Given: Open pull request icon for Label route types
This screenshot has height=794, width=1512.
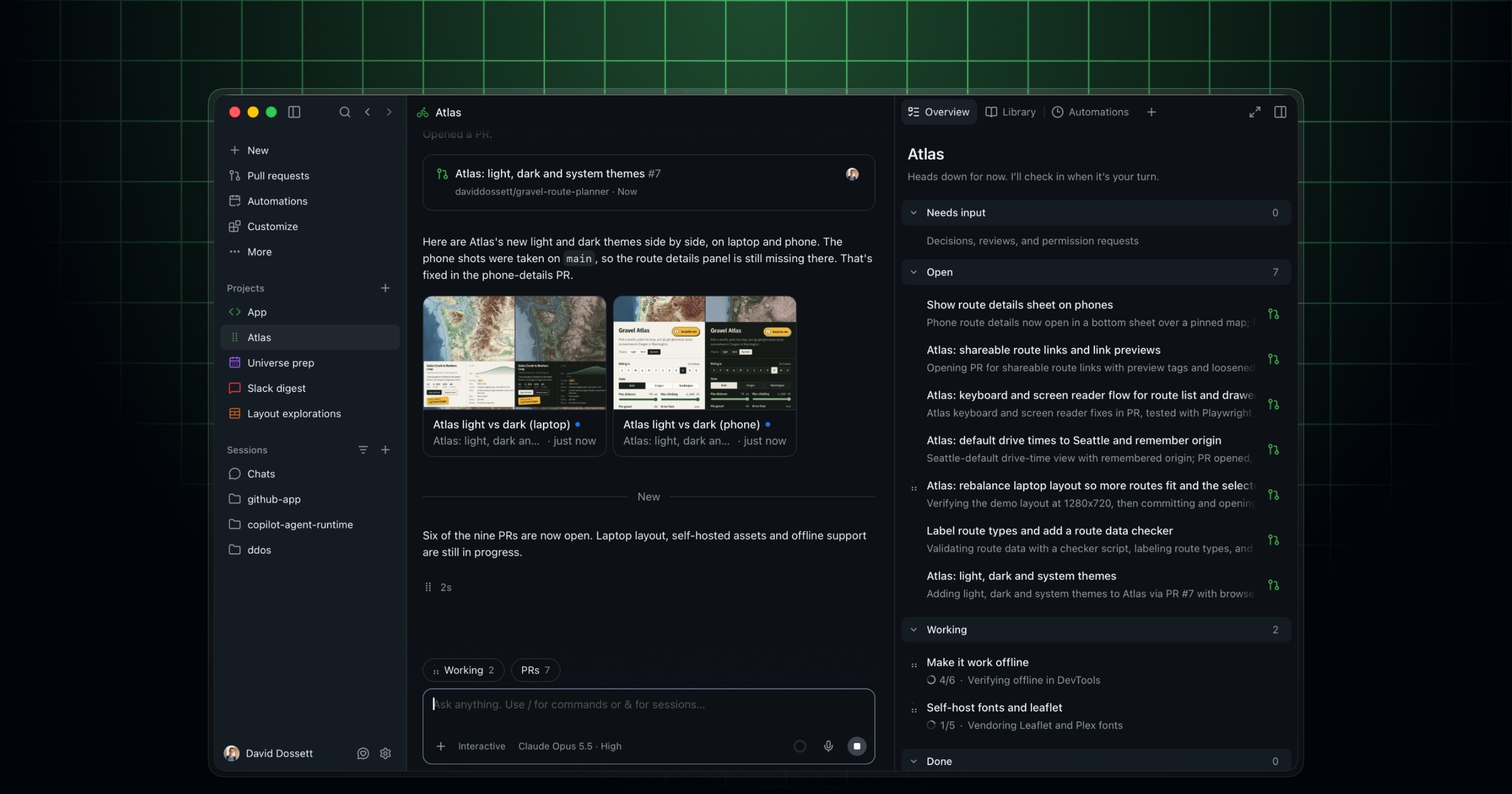Looking at the screenshot, I should (1273, 540).
